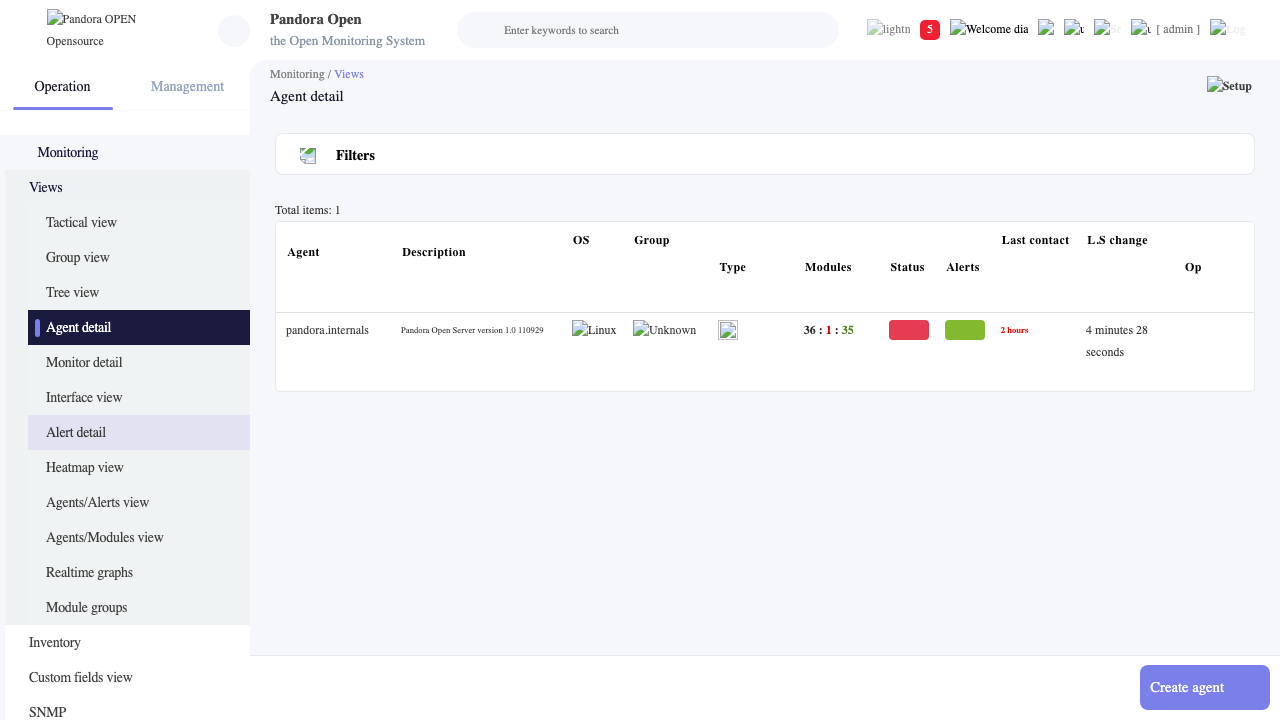Click the Status column header
Screen dimensions: 1280x720
coord(907,267)
